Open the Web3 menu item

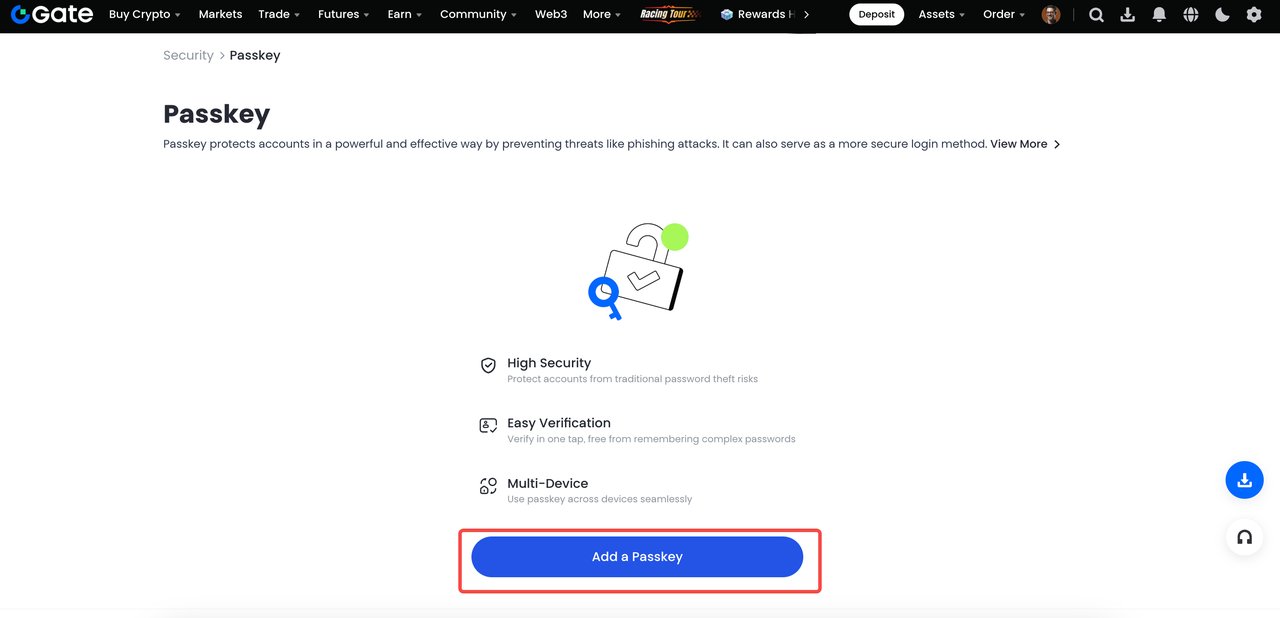pyautogui.click(x=551, y=15)
